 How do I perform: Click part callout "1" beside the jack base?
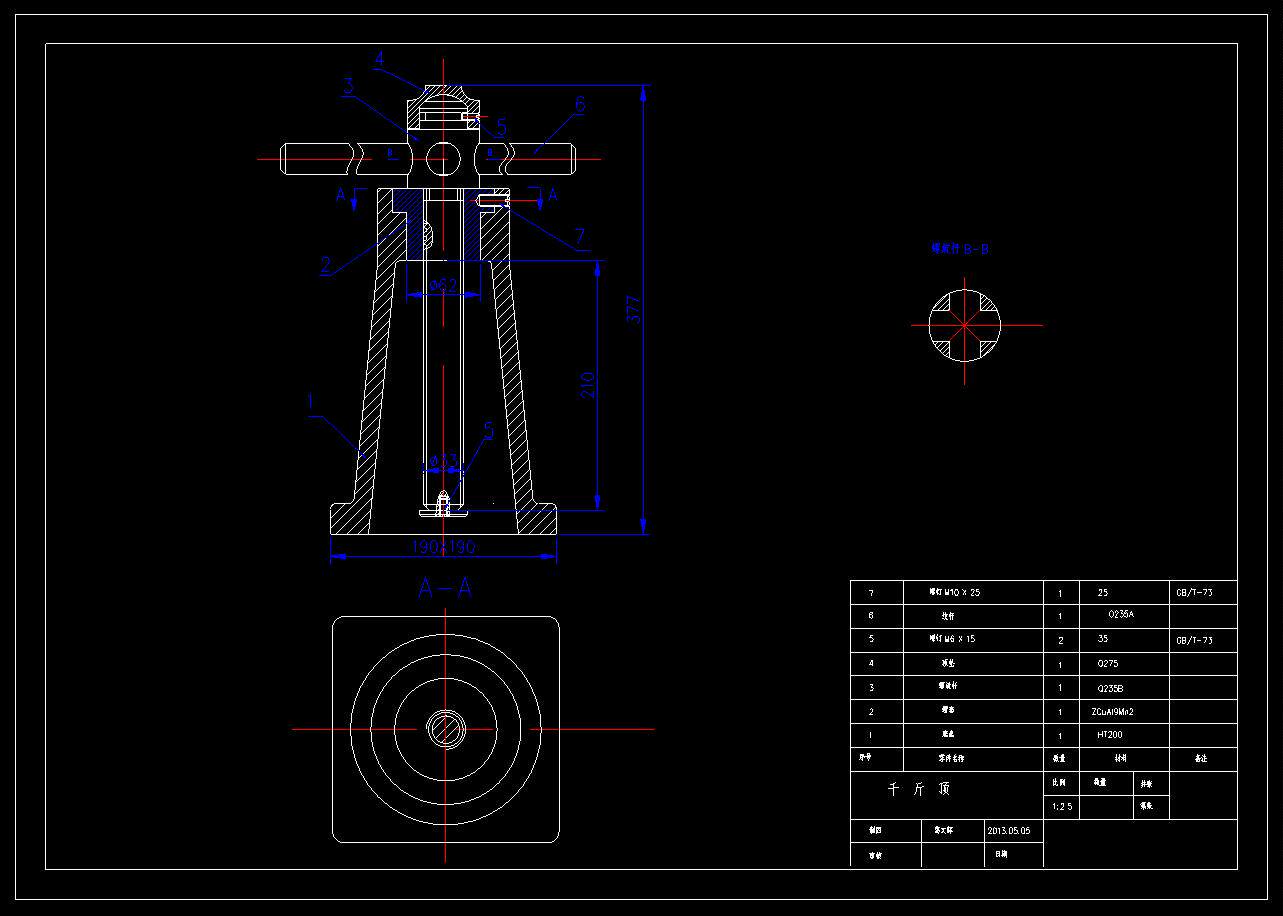tap(311, 402)
